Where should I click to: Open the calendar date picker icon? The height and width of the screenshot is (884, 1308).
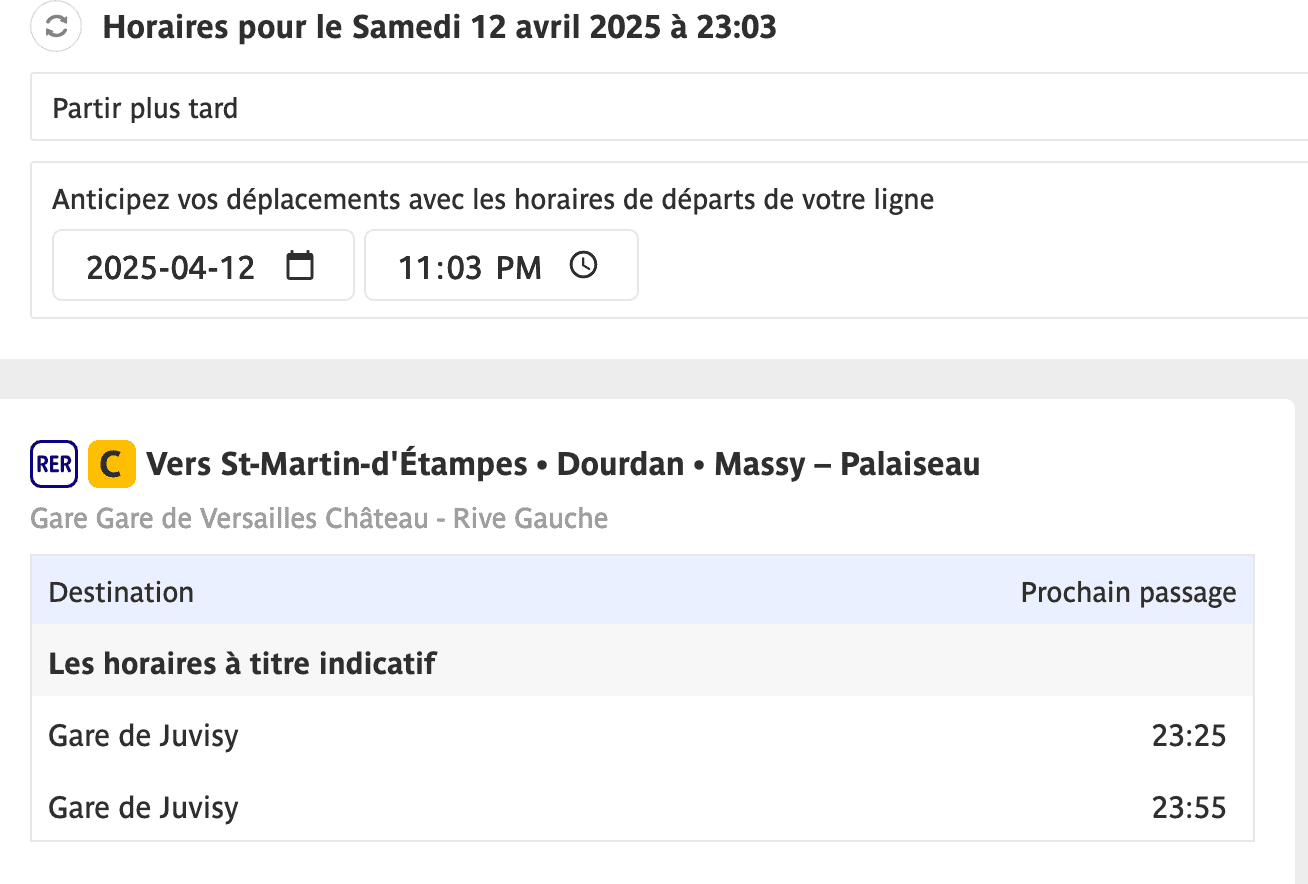click(300, 266)
